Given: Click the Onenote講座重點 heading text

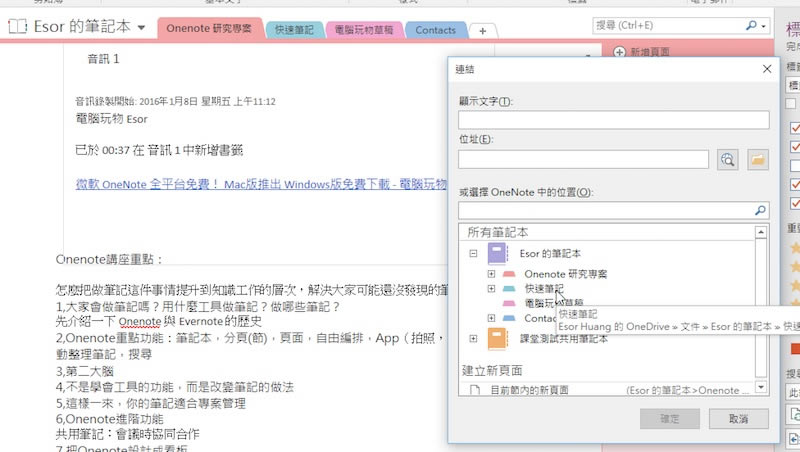Looking at the screenshot, I should click(x=109, y=259).
